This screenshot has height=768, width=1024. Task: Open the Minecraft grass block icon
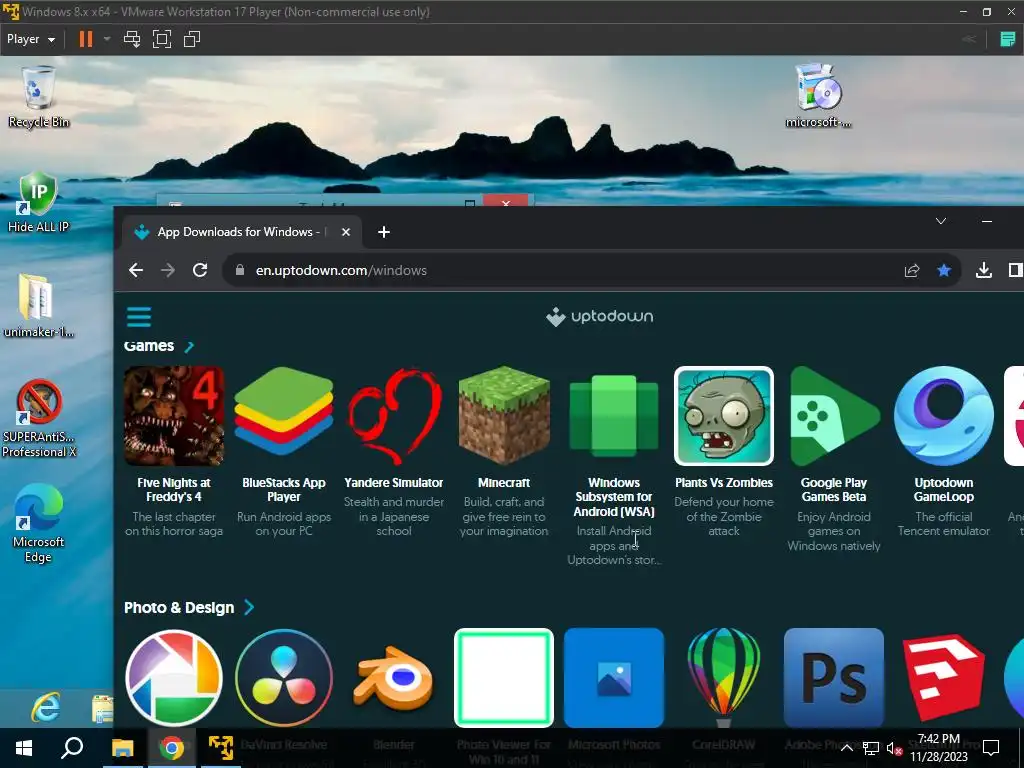pos(504,416)
